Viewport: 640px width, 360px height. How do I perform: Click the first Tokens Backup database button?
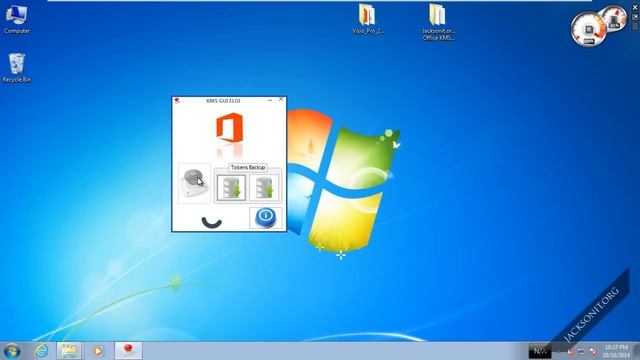click(x=231, y=188)
